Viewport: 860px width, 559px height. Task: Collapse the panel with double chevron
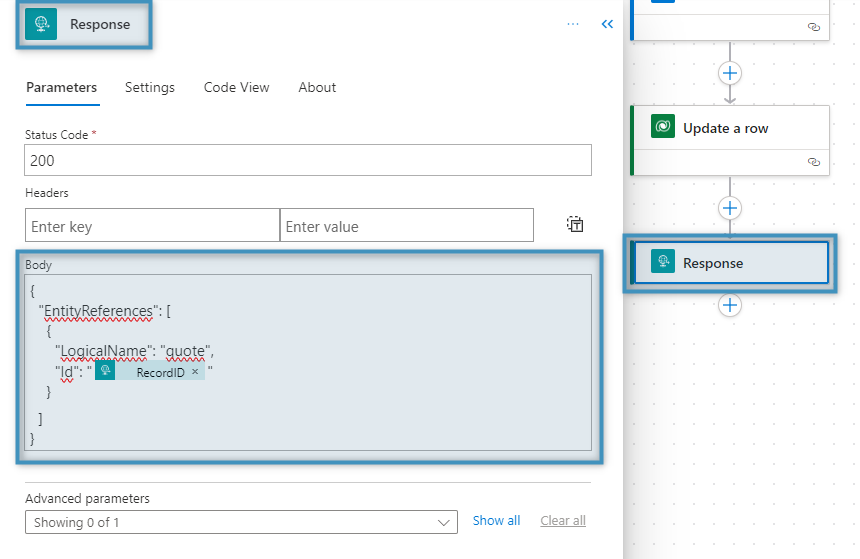pos(607,24)
